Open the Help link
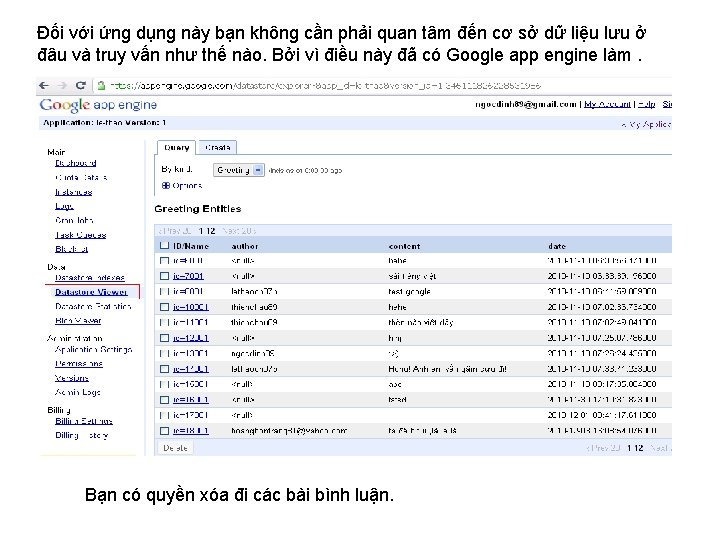 click(x=647, y=104)
